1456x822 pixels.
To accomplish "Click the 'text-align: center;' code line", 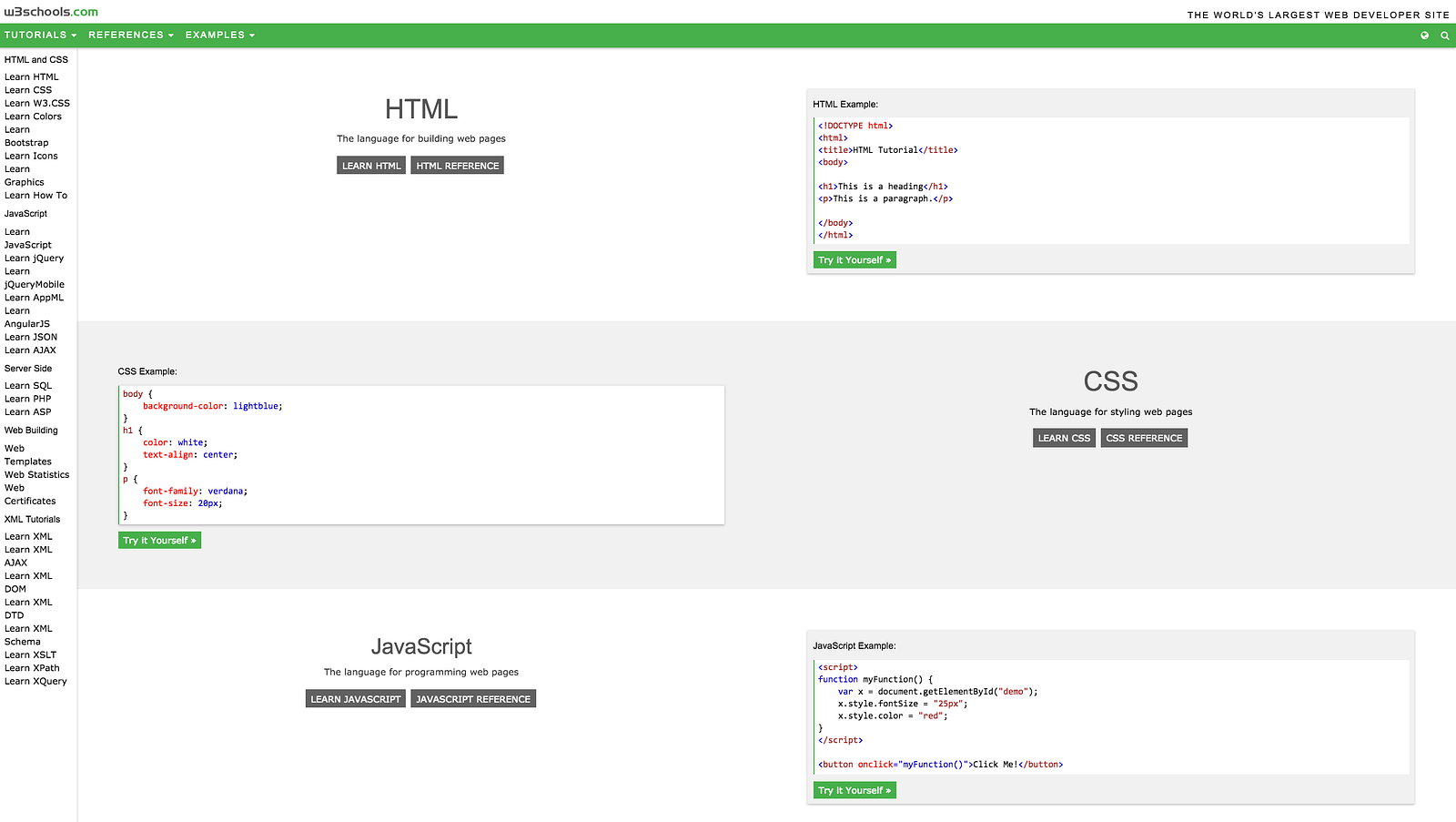I will point(190,455).
